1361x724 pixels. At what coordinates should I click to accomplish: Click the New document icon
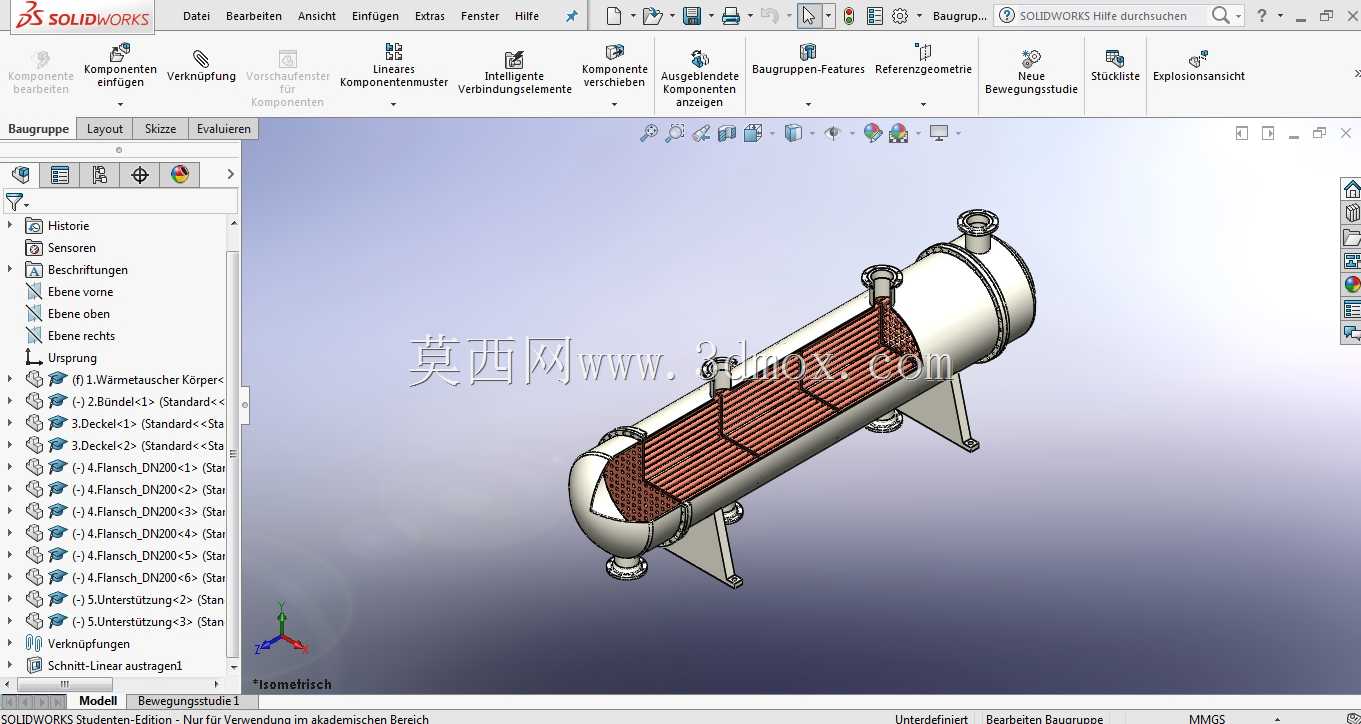[x=614, y=16]
